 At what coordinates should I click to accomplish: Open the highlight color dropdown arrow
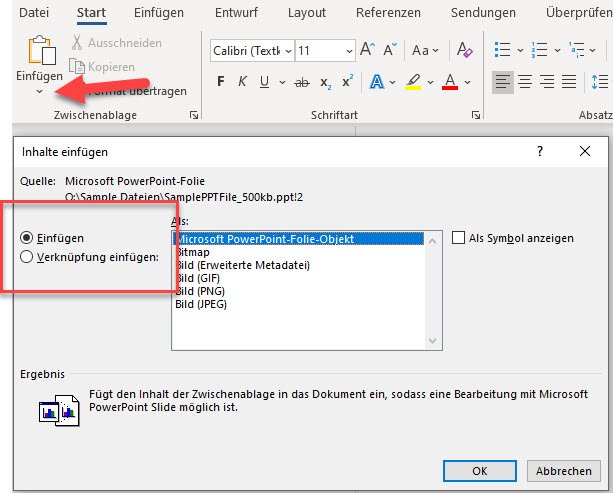pyautogui.click(x=430, y=82)
